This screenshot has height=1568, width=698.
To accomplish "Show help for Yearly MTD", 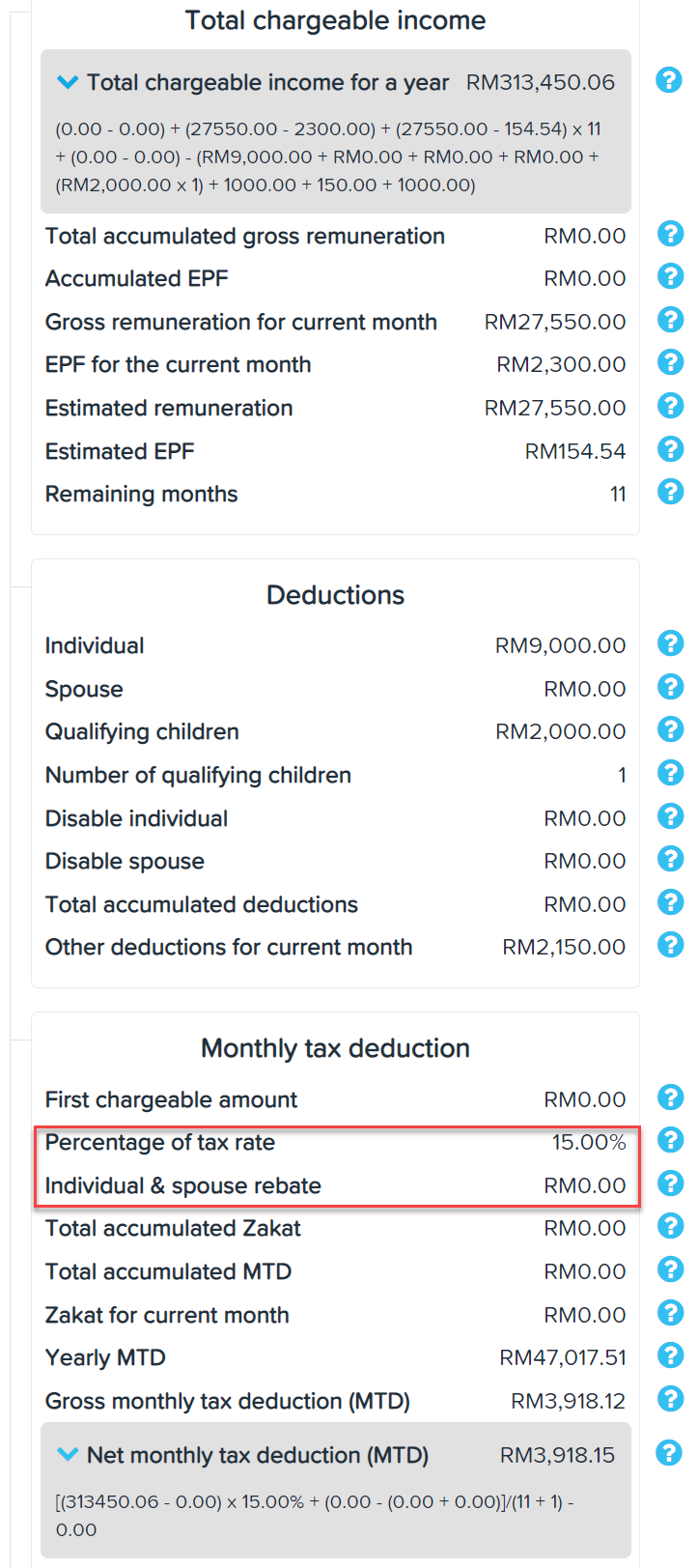I will pos(670,1355).
